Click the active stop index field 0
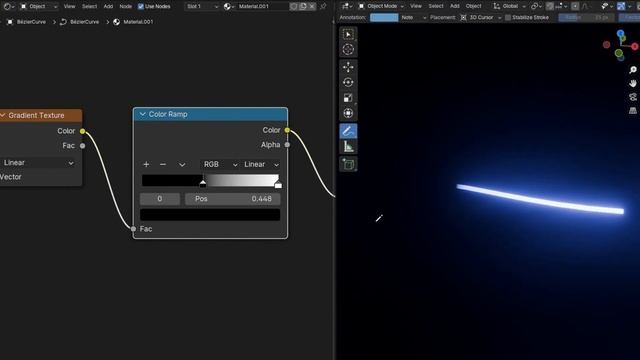 coord(160,199)
